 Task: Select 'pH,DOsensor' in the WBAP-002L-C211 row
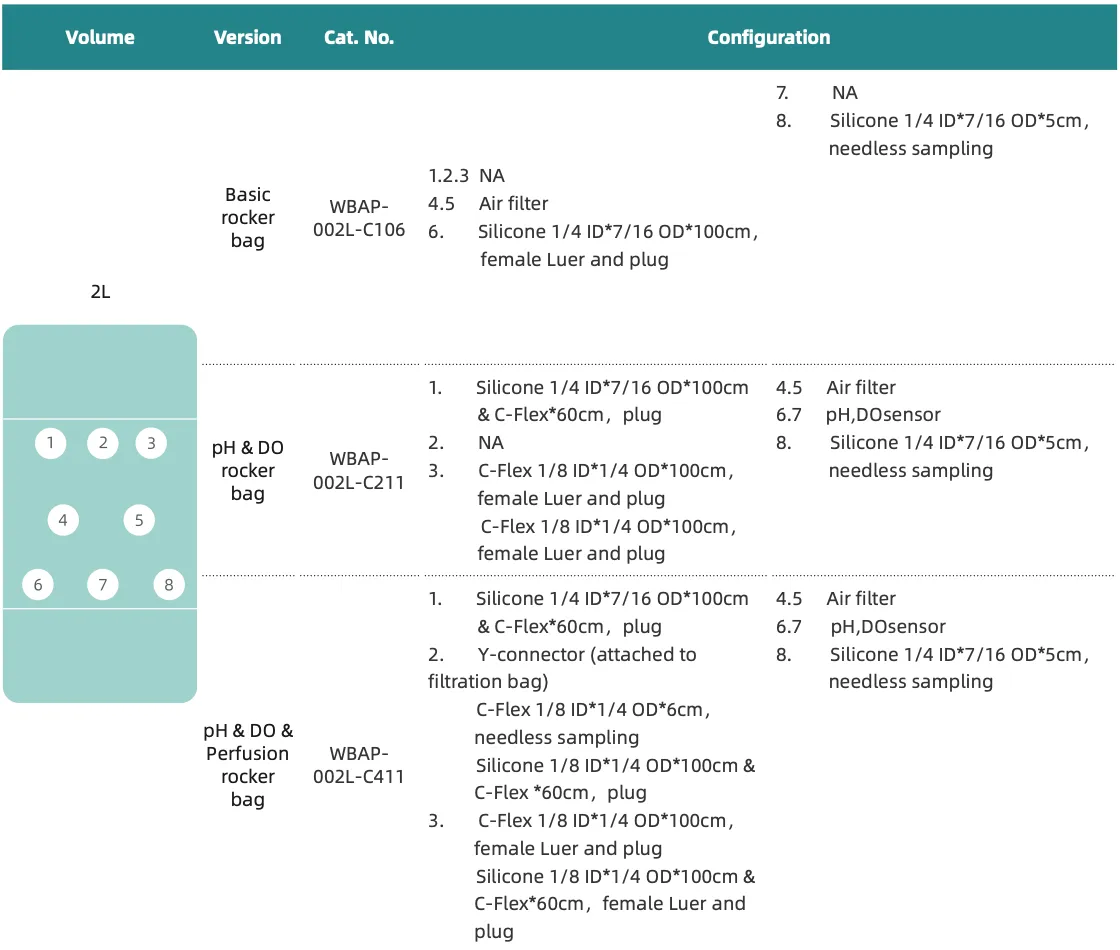(883, 415)
